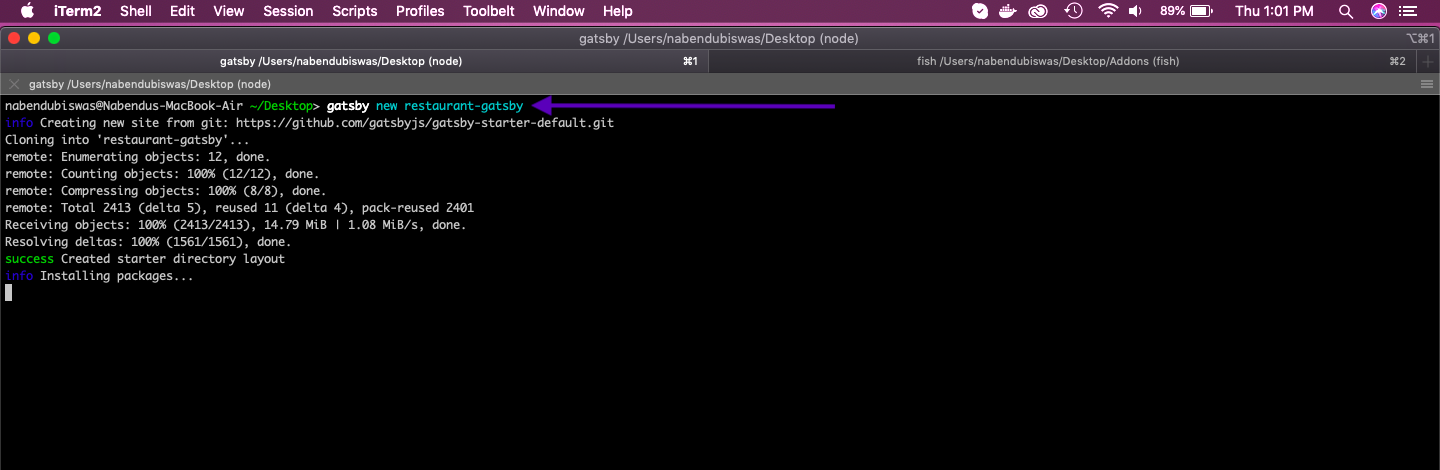Screen dimensions: 1440x470
Task: Click the 'gatsby new restaurant-gatsby' command text
Action: [425, 106]
